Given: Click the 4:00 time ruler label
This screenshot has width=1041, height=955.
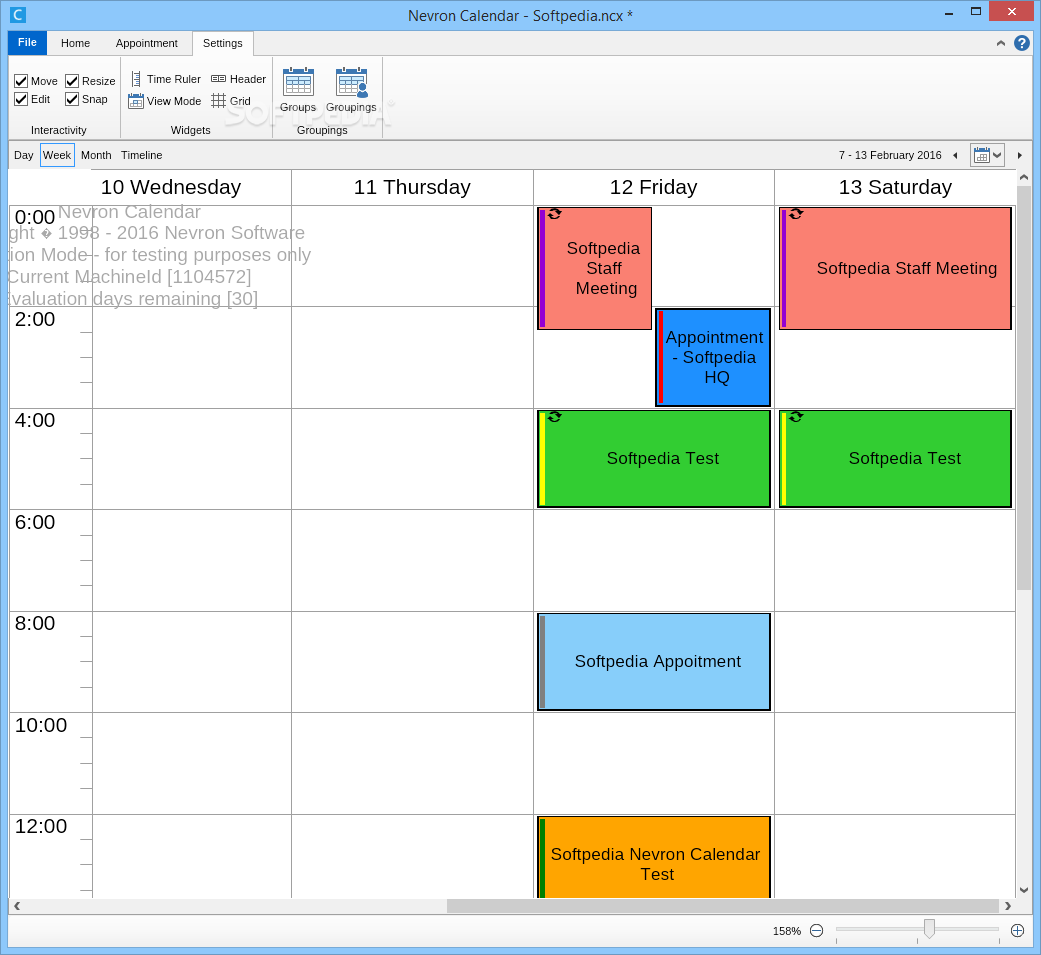Looking at the screenshot, I should click(x=35, y=420).
